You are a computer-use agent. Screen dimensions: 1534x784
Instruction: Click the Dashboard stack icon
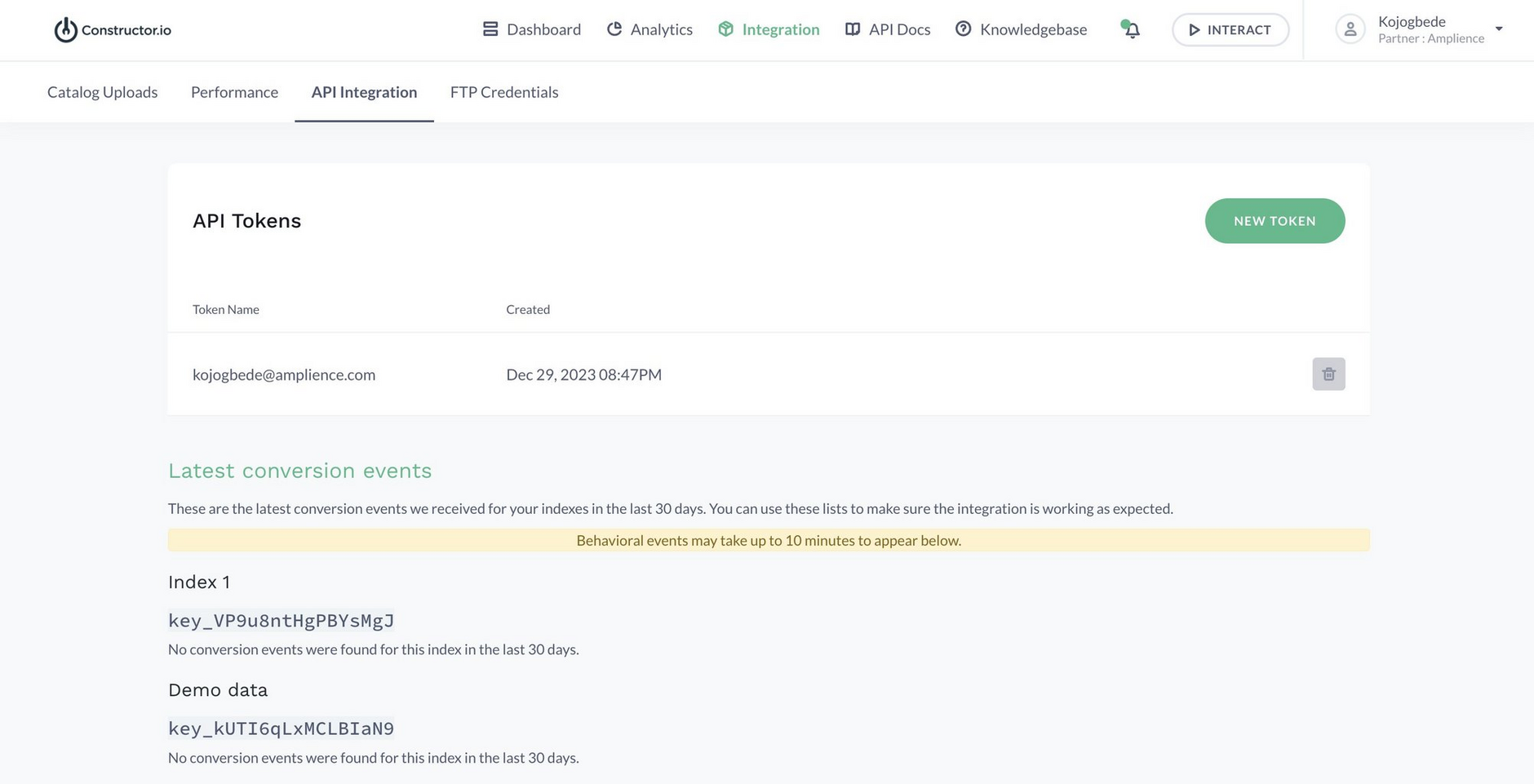point(490,29)
